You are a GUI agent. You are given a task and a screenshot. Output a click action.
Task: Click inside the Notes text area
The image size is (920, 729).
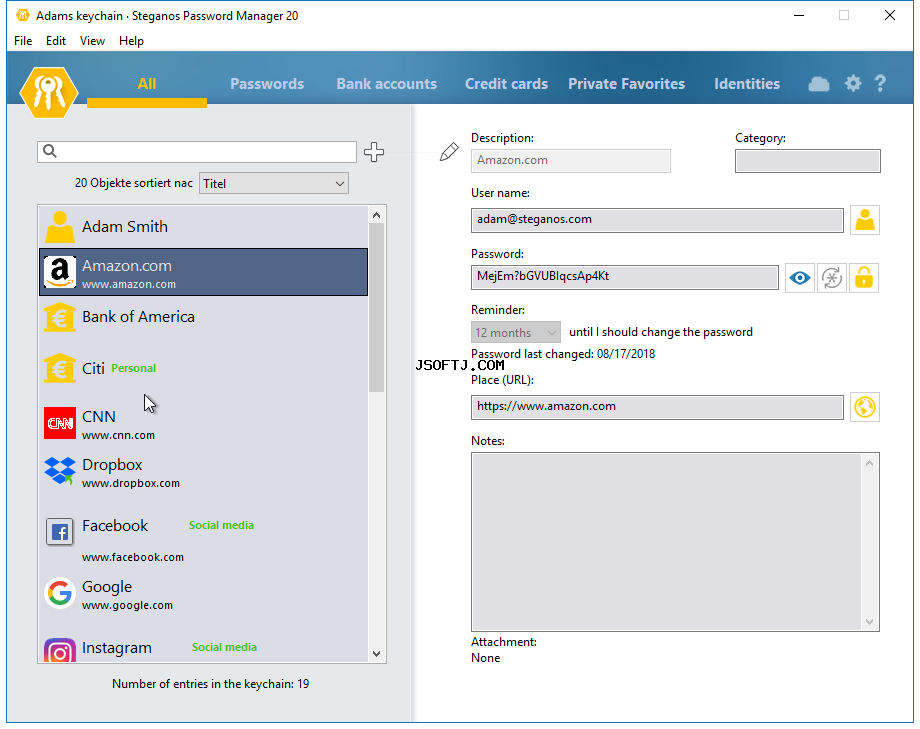pos(667,542)
